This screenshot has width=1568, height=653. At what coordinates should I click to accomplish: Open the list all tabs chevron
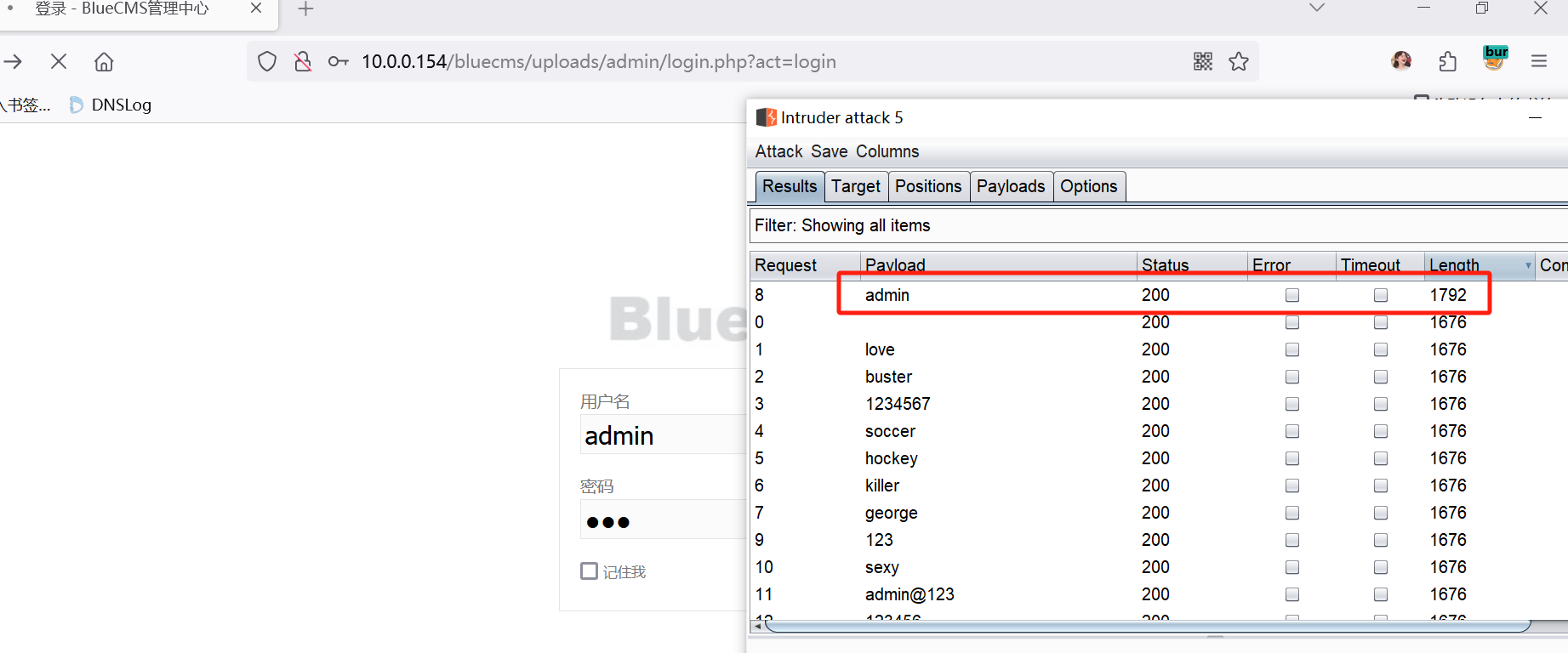click(x=1317, y=8)
